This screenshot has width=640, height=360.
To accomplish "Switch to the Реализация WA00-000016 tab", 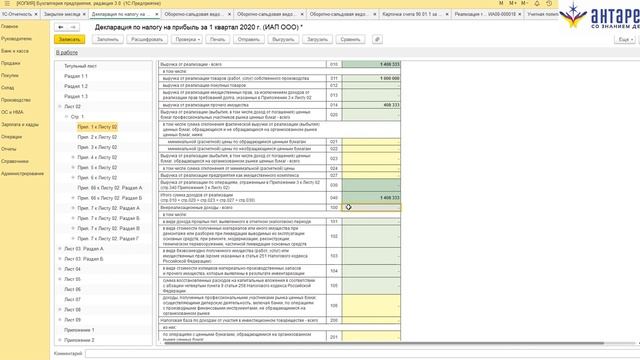I will [x=485, y=14].
